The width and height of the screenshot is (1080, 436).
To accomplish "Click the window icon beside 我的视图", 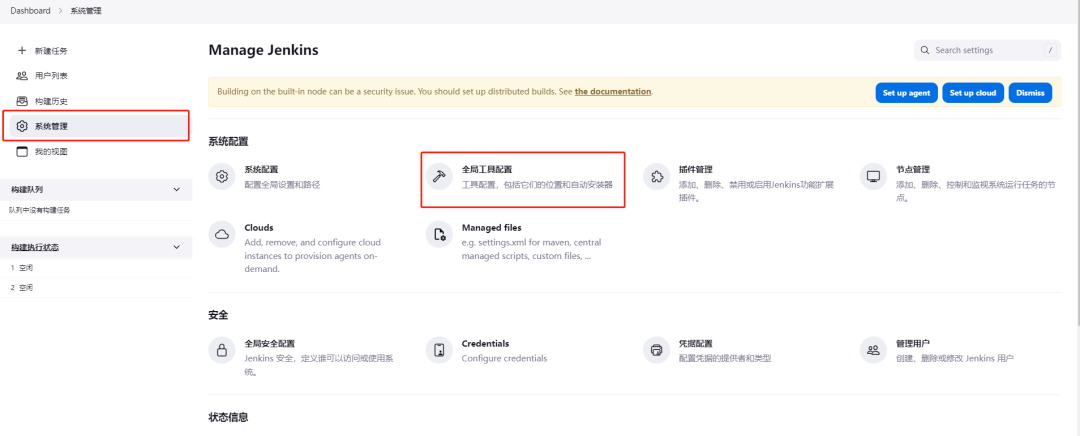I will tap(22, 152).
